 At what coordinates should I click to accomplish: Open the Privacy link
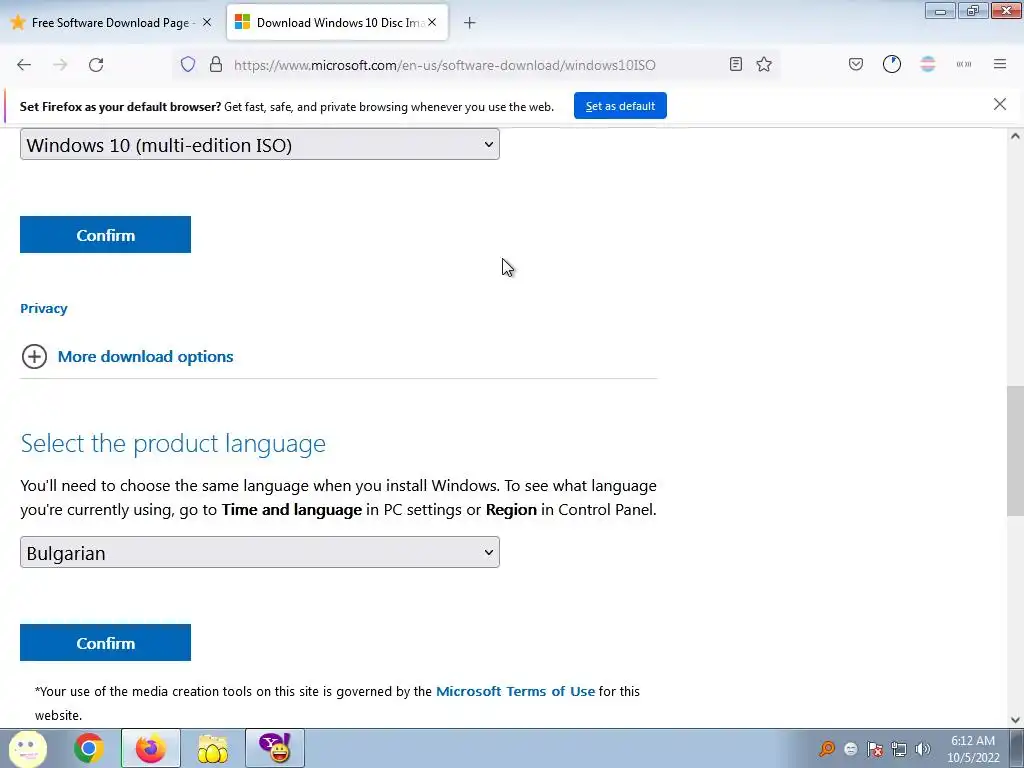click(44, 308)
